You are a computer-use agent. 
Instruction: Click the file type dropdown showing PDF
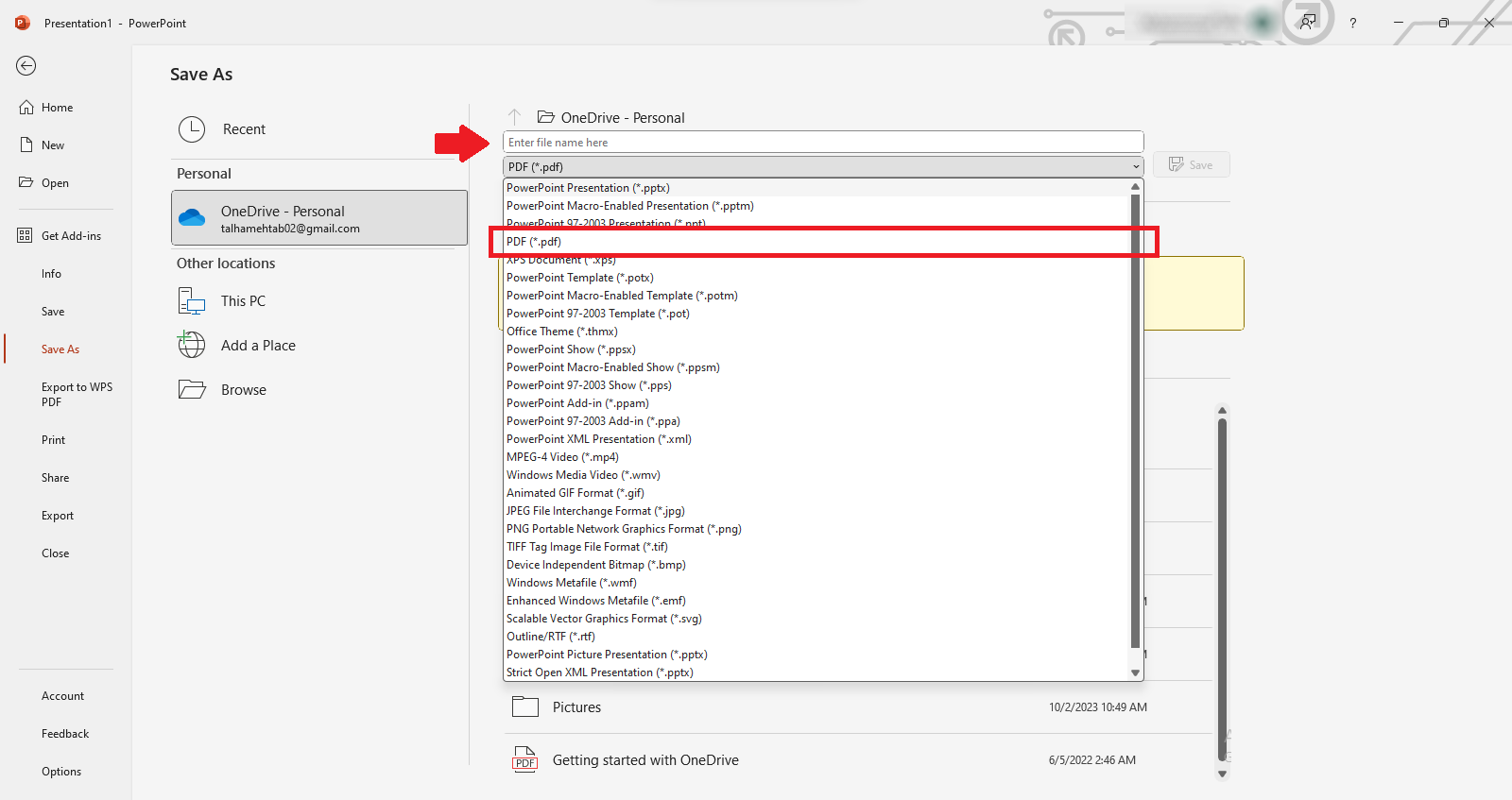(823, 166)
